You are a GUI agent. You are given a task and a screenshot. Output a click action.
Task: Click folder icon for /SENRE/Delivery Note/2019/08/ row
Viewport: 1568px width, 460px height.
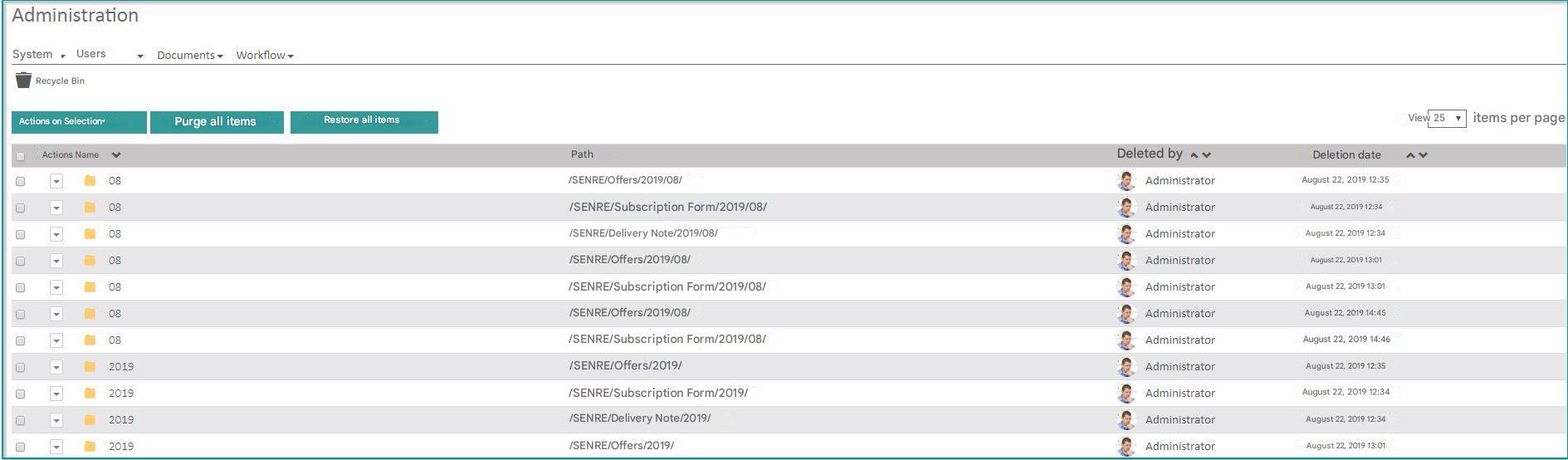90,233
